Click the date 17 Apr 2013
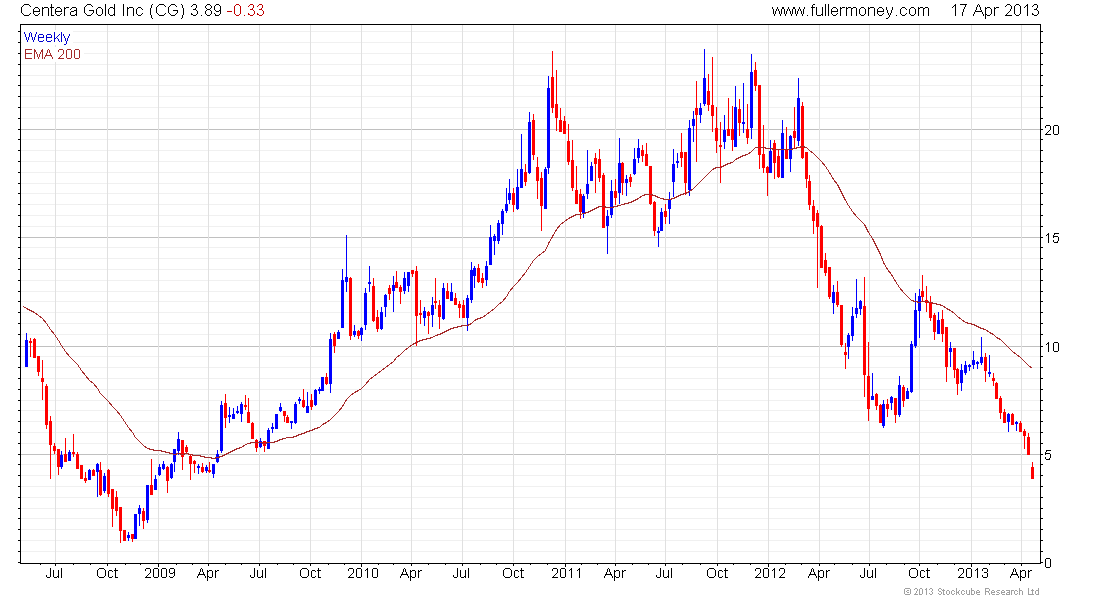The height and width of the screenshot is (600, 1100). click(995, 11)
